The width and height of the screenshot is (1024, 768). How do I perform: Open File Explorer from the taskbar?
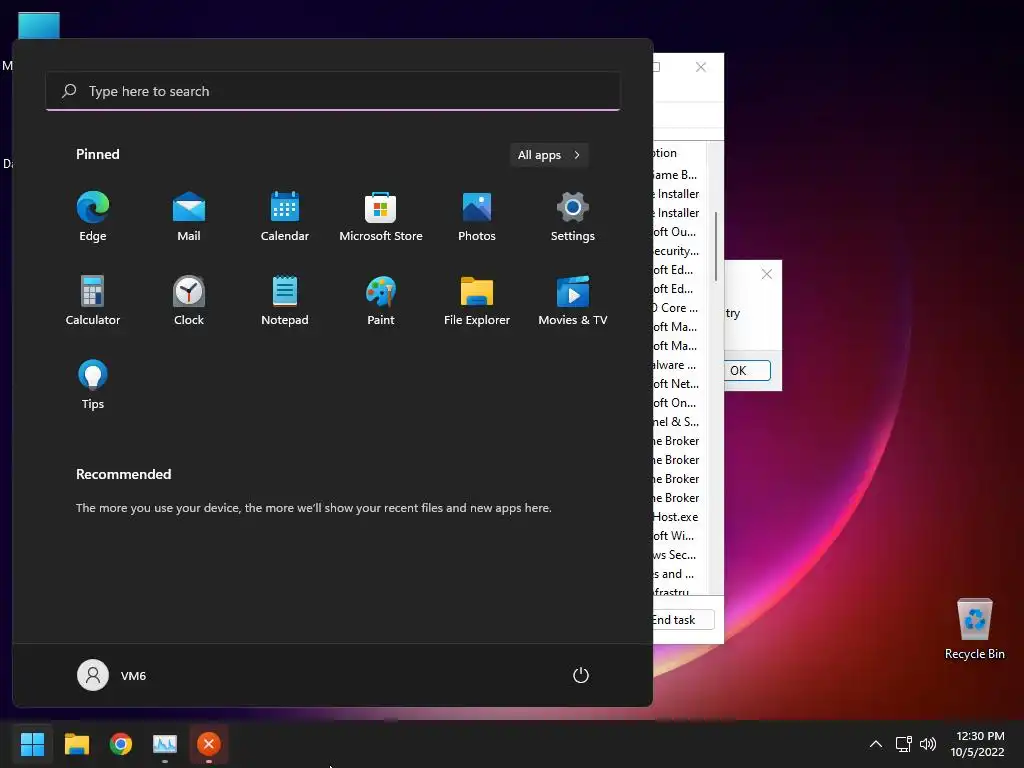click(76, 744)
